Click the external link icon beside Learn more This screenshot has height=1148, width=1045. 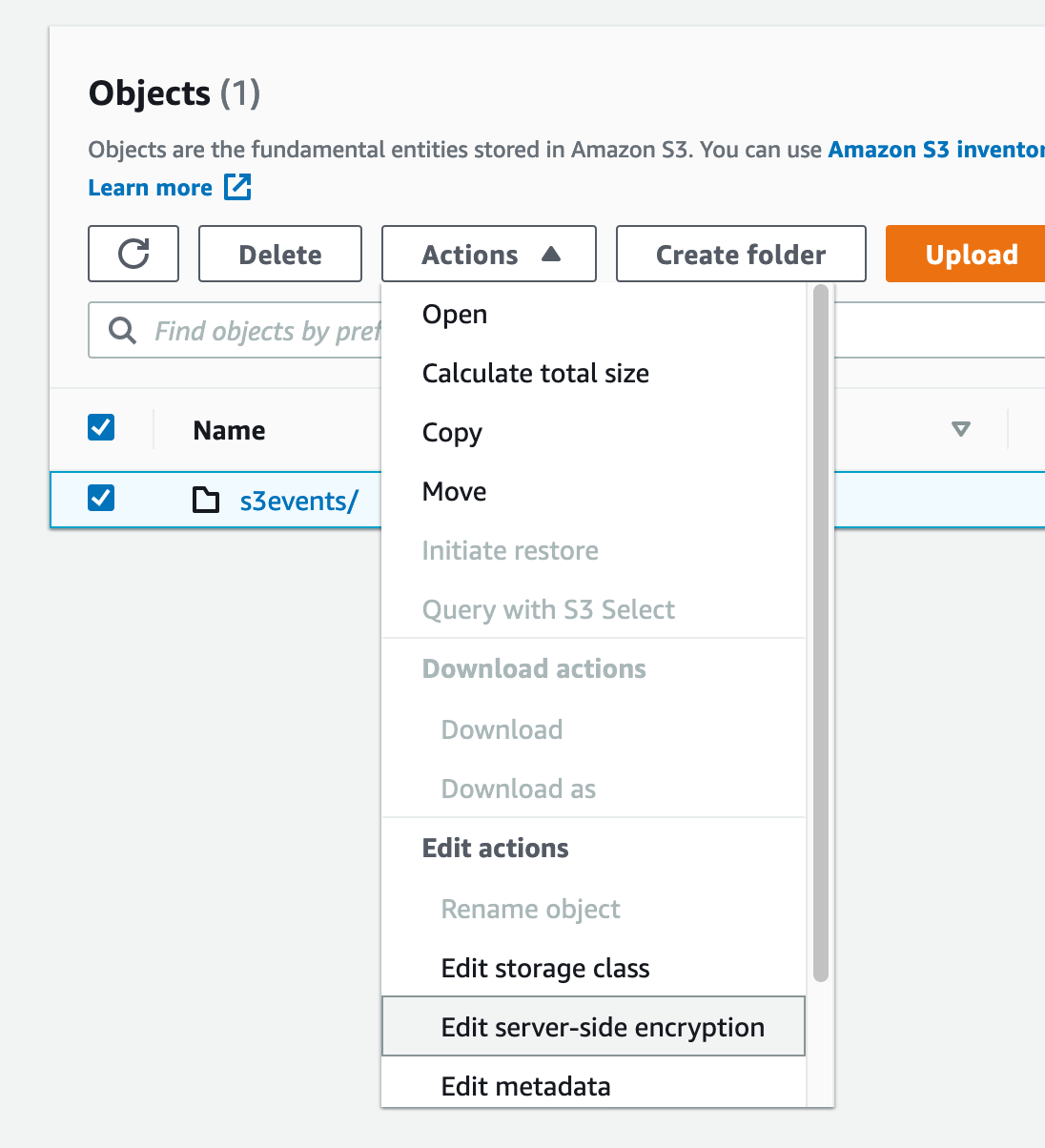coord(237,187)
